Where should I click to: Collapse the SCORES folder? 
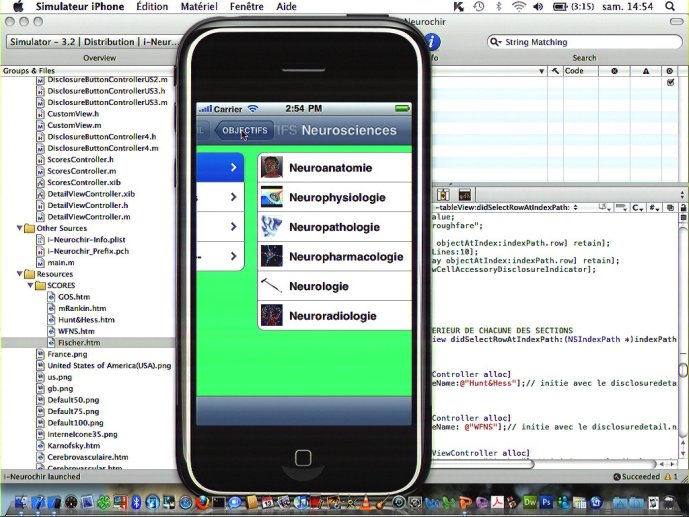click(x=30, y=285)
